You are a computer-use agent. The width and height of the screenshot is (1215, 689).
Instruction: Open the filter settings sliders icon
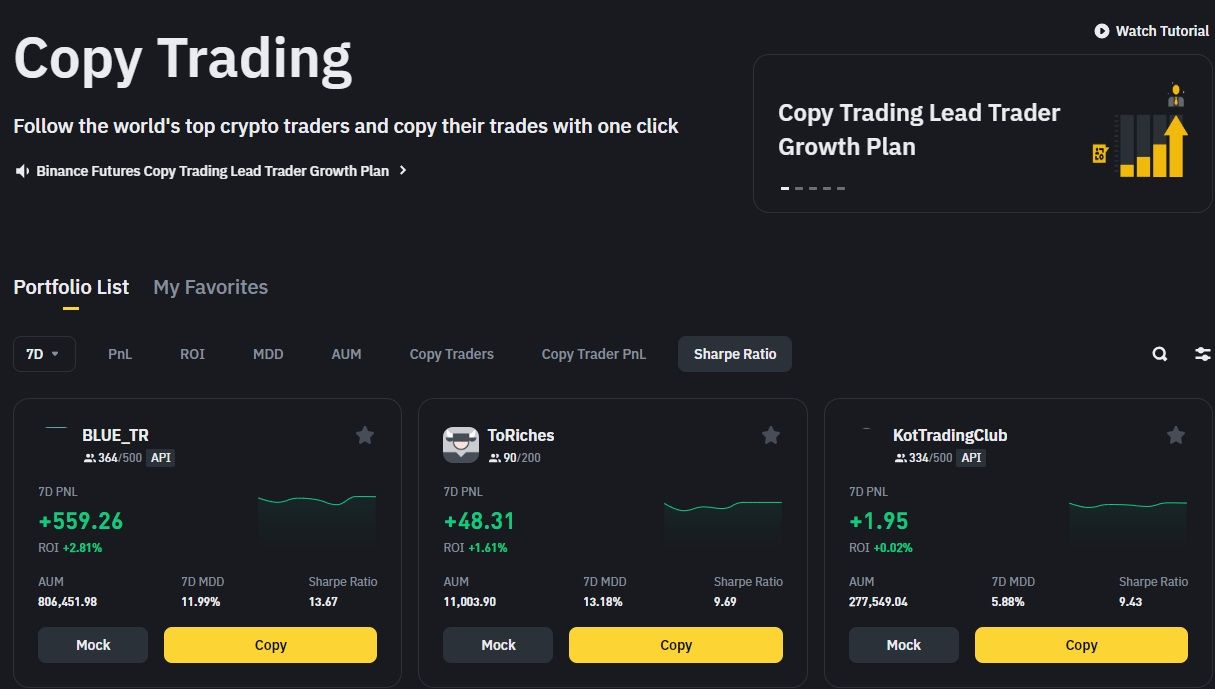point(1202,354)
